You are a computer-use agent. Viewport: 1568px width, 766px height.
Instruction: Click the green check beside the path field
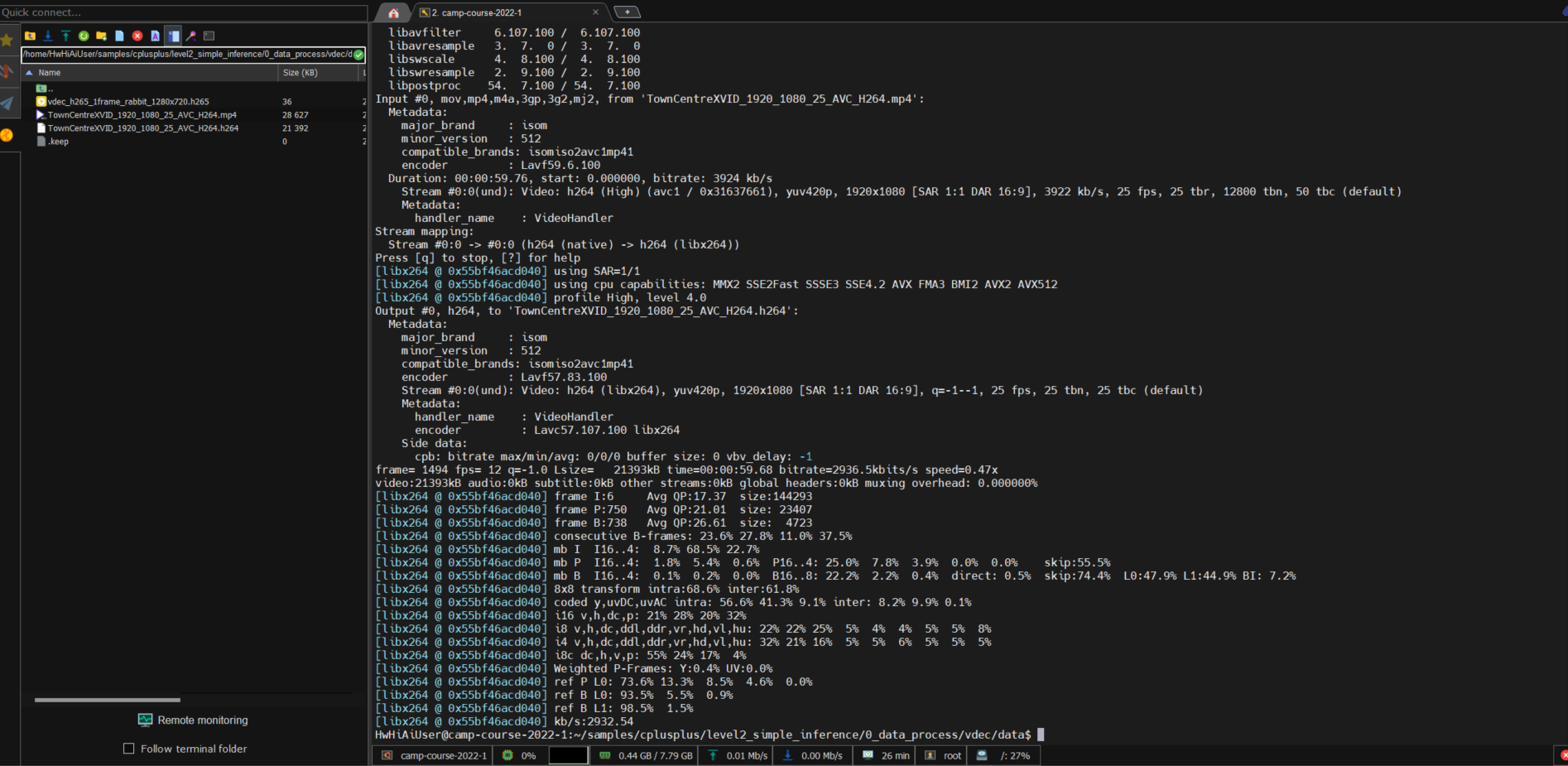[x=358, y=55]
